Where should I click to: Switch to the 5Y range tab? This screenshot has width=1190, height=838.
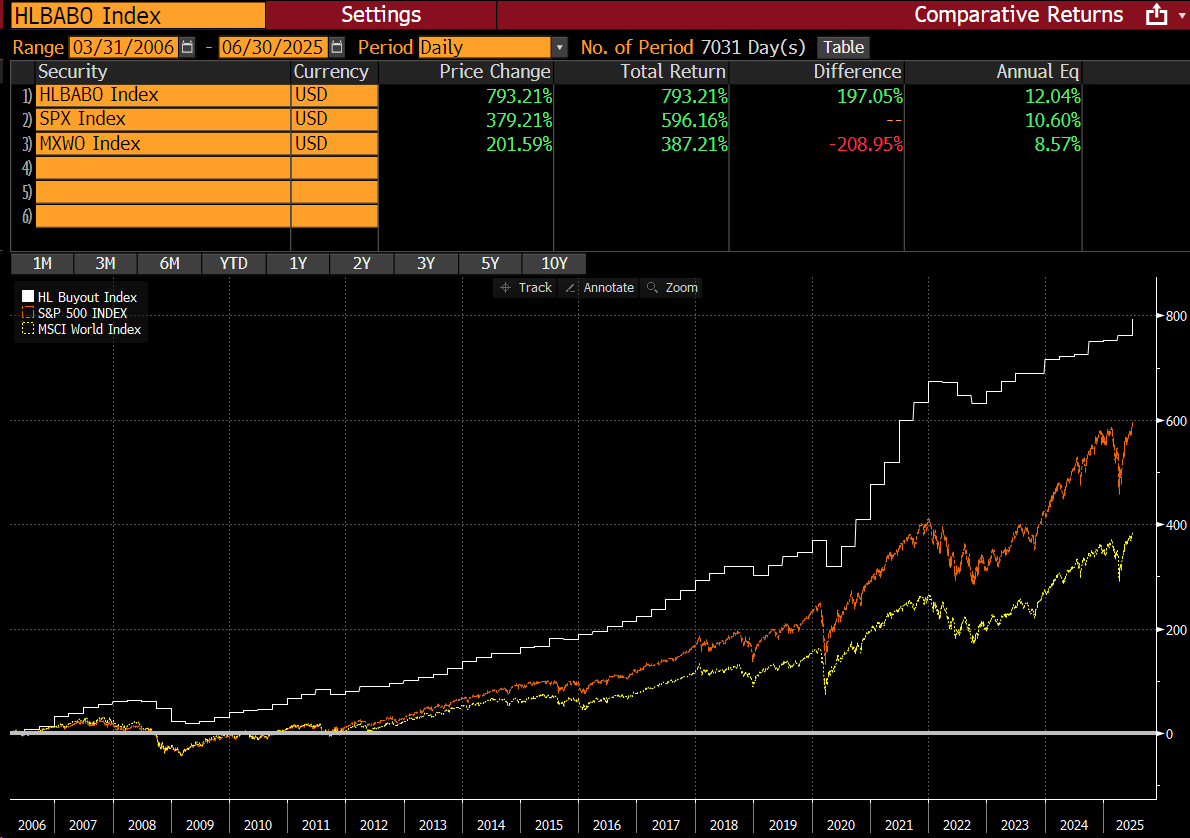(x=489, y=264)
